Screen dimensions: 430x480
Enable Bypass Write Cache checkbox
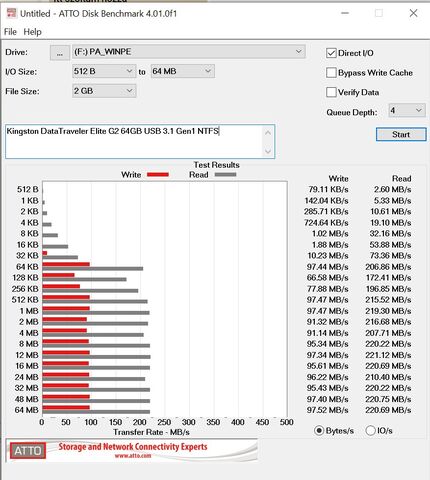coord(331,73)
